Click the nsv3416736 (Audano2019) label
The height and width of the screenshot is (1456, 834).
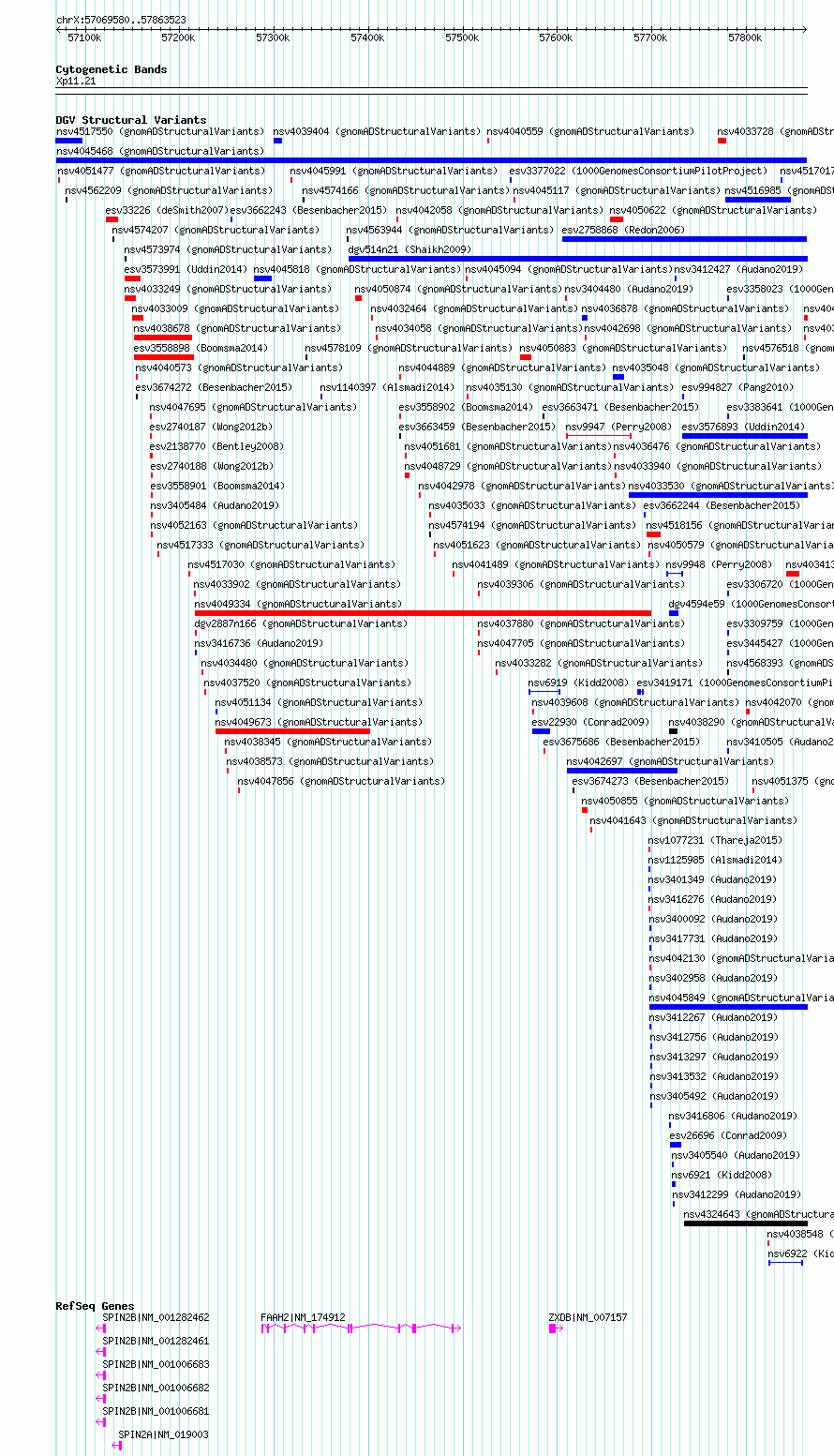(259, 643)
